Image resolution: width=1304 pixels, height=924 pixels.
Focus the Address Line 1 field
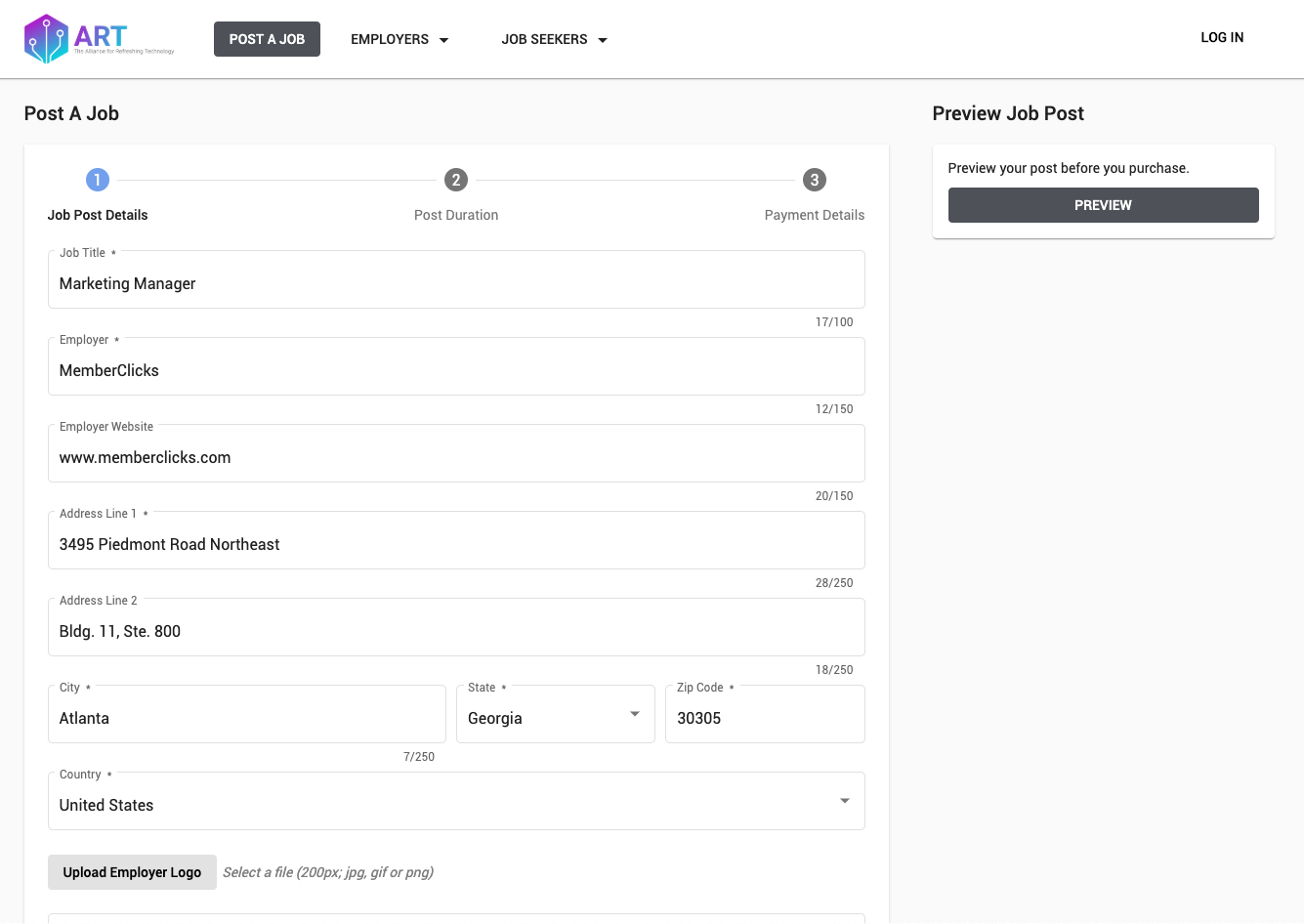coord(456,540)
